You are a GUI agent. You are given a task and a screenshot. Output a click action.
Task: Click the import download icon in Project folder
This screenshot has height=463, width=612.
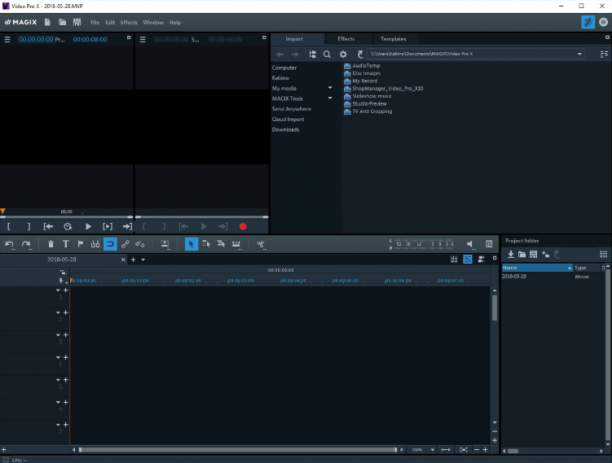coord(511,255)
